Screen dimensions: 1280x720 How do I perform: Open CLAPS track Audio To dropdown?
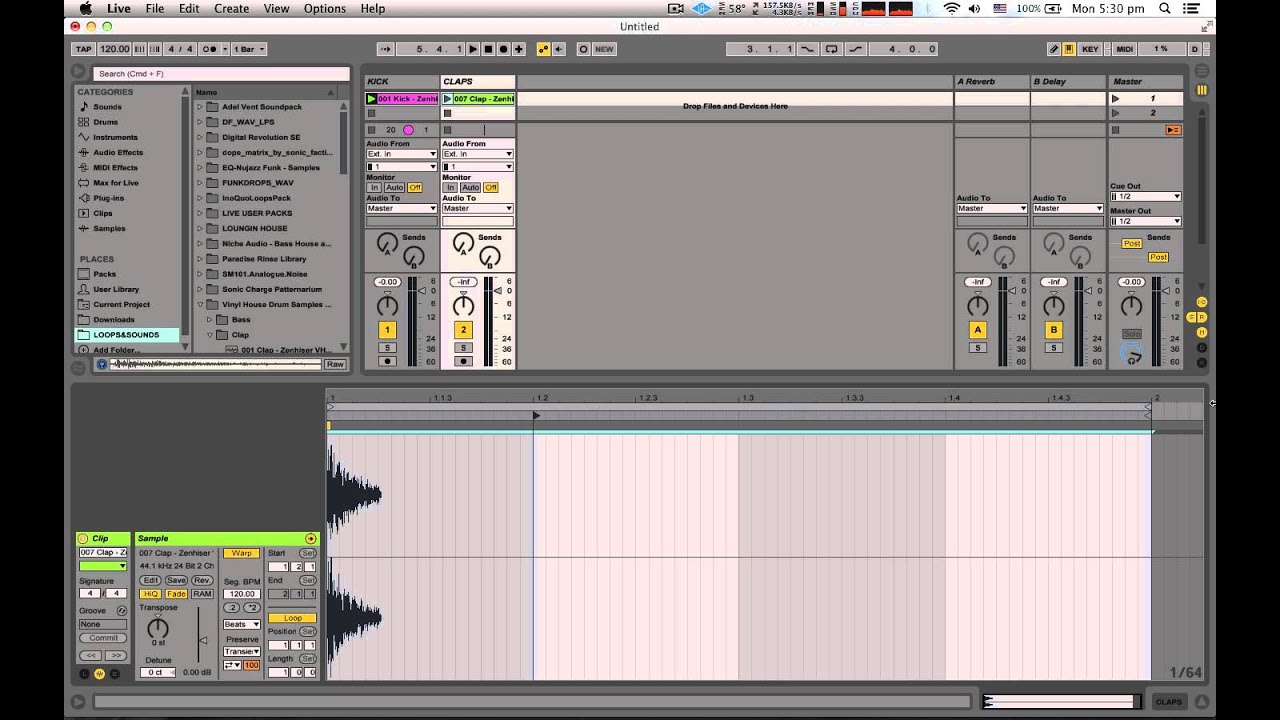pos(477,208)
